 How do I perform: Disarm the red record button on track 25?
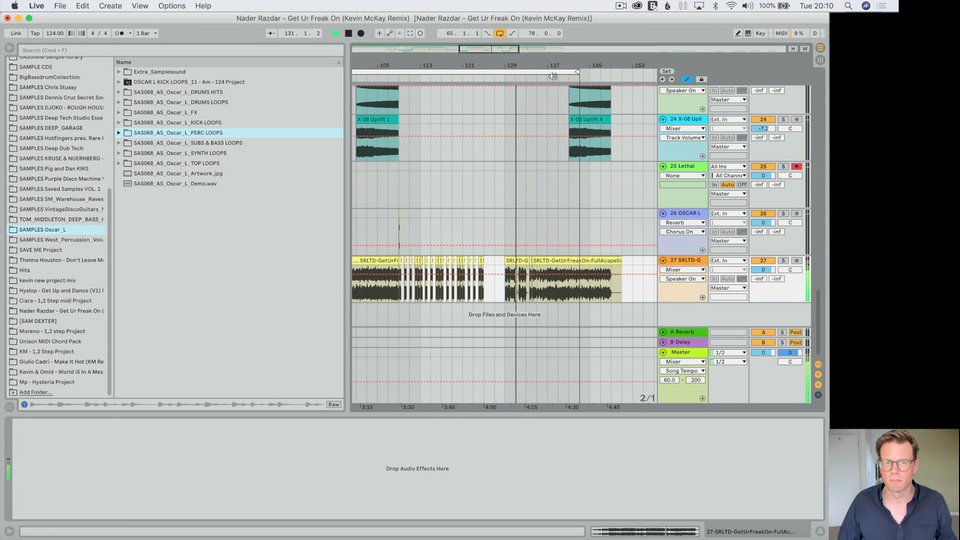pyautogui.click(x=796, y=166)
